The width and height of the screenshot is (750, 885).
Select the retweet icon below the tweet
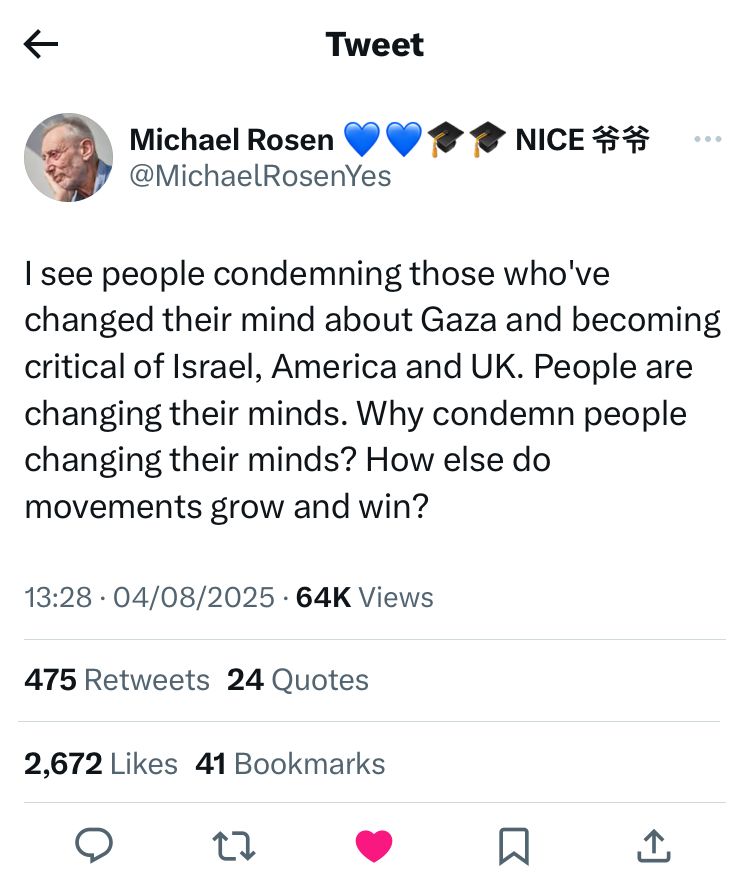[235, 845]
